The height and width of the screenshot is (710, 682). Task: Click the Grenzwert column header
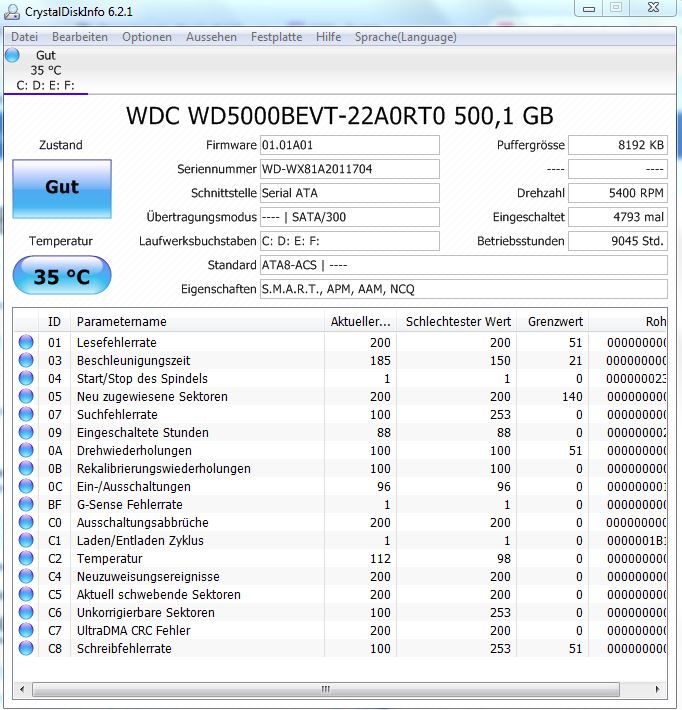coord(553,321)
